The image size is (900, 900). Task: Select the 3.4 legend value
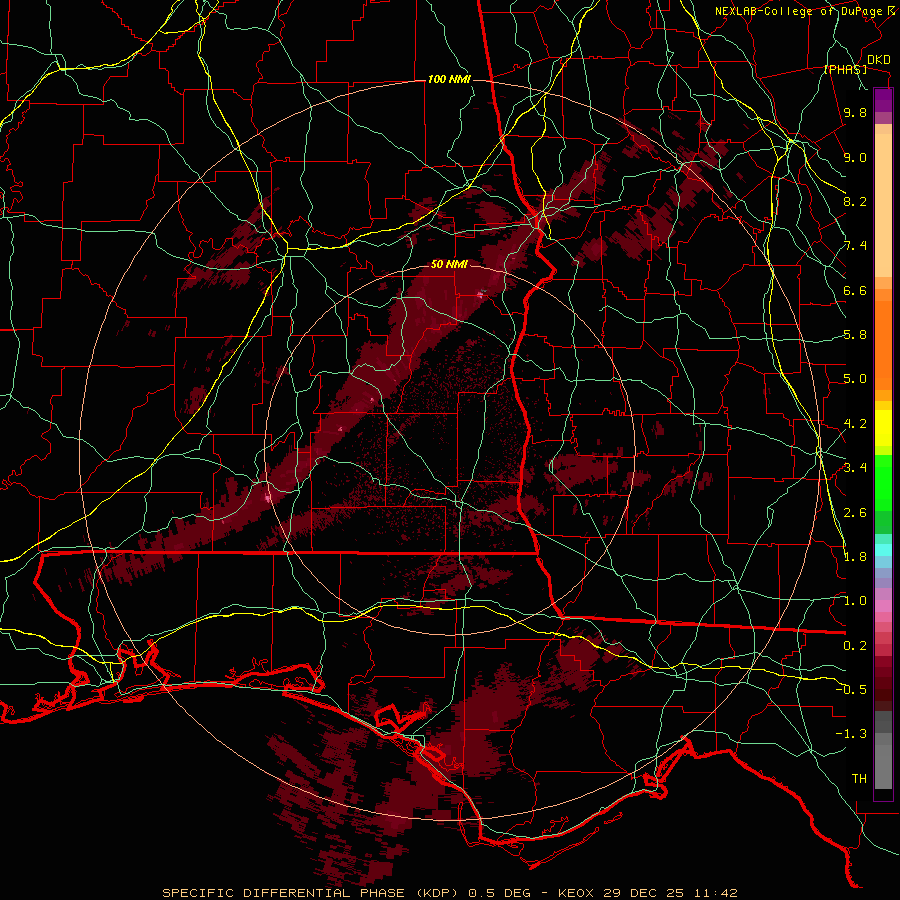[855, 468]
